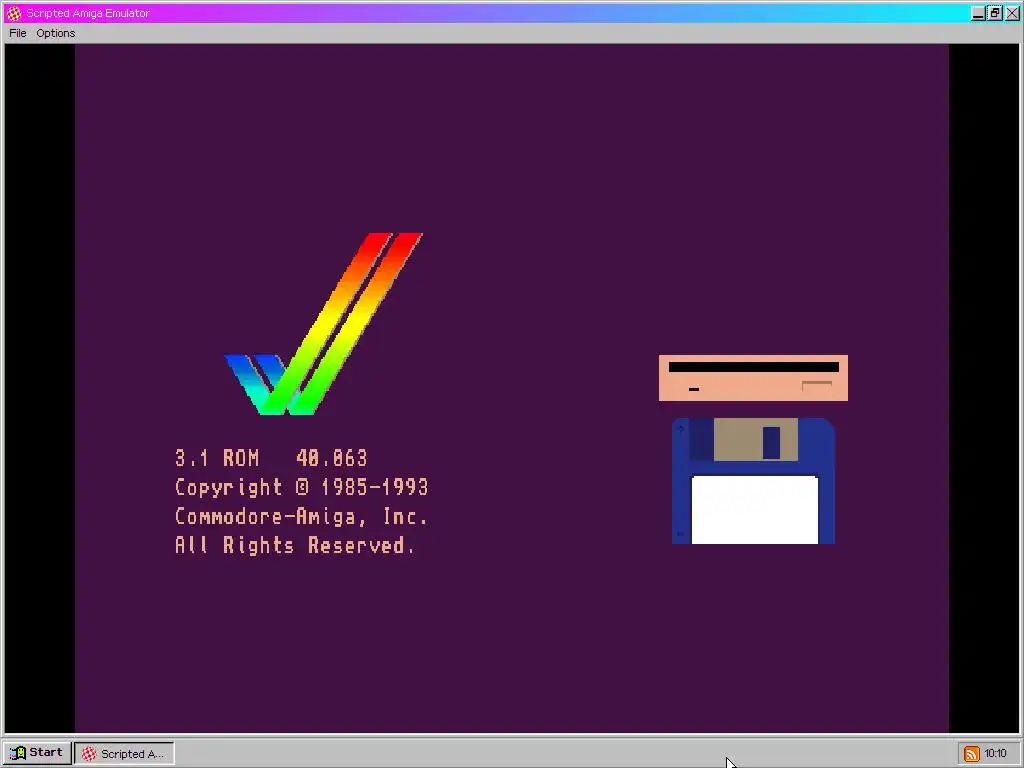Click the 10:10 clock in the tray
Viewport: 1024px width, 768px height.
pos(995,754)
